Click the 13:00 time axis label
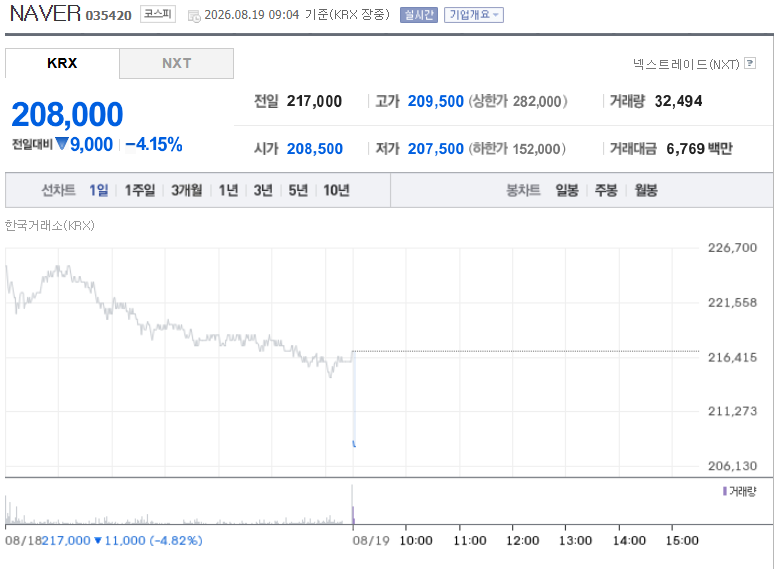This screenshot has height=569, width=774. (575, 540)
